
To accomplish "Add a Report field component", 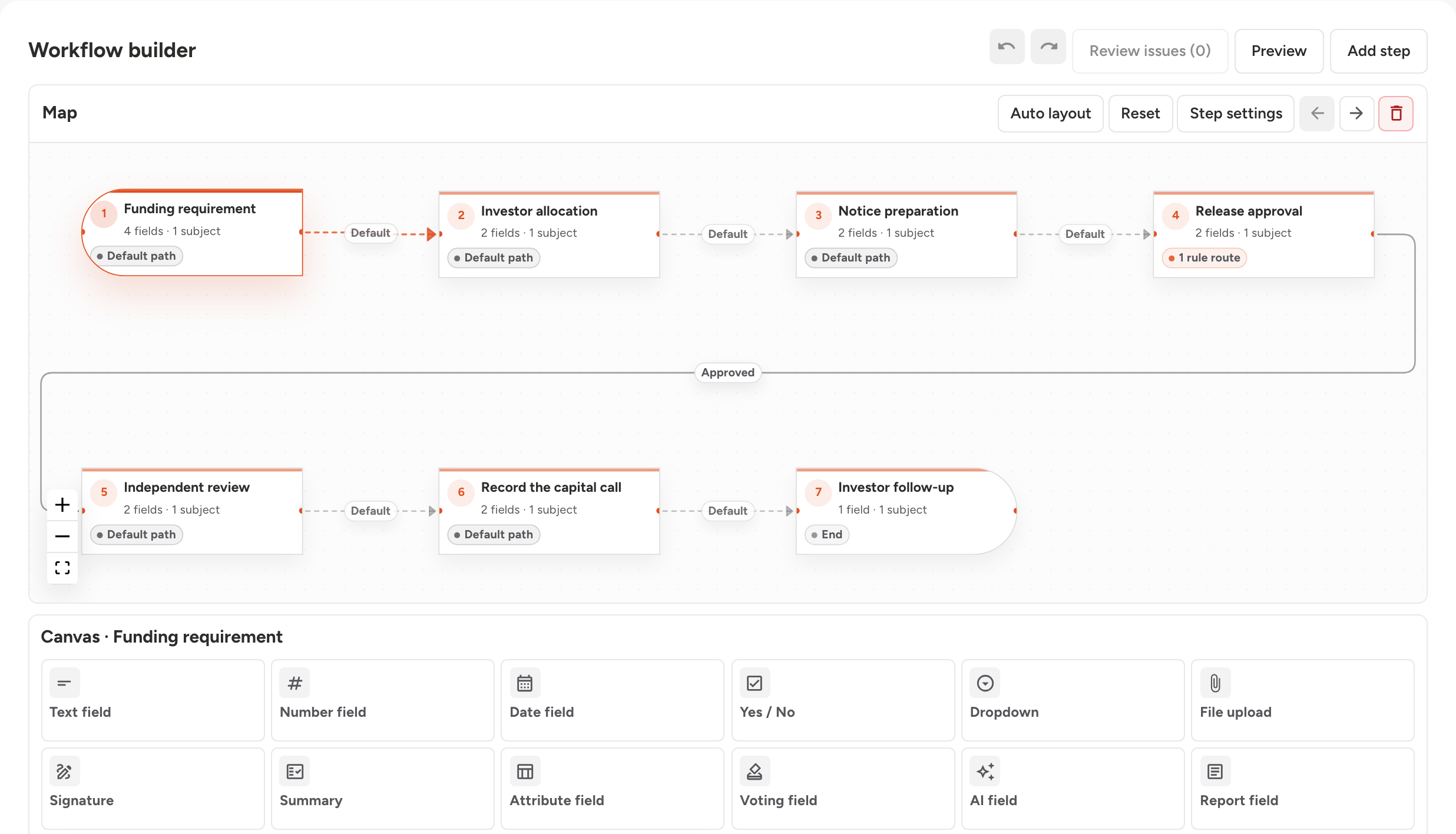I will pos(1303,788).
